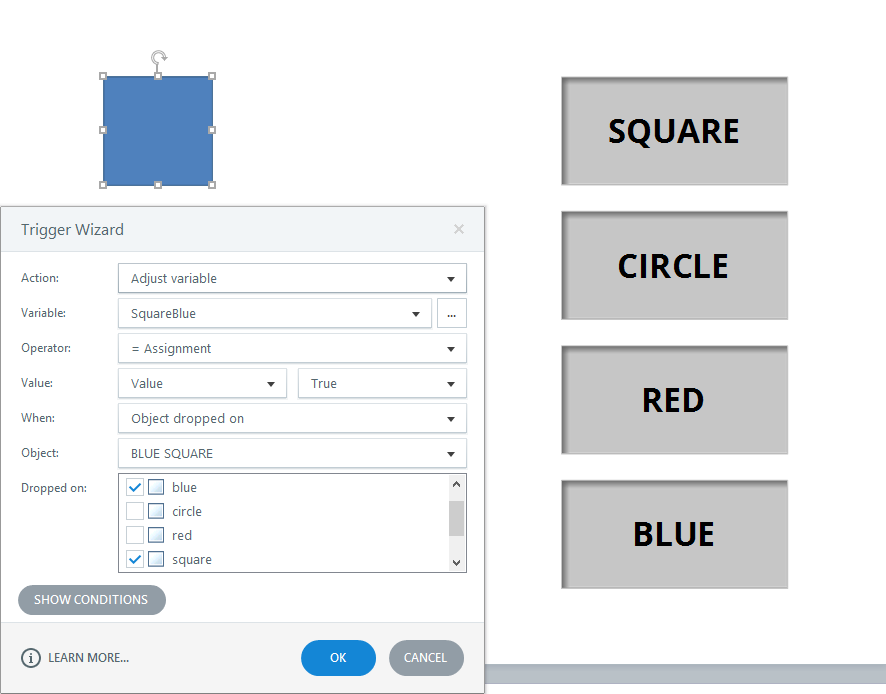The width and height of the screenshot is (886, 694).
Task: Click the info icon beside Learn More
Action: pyautogui.click(x=31, y=658)
